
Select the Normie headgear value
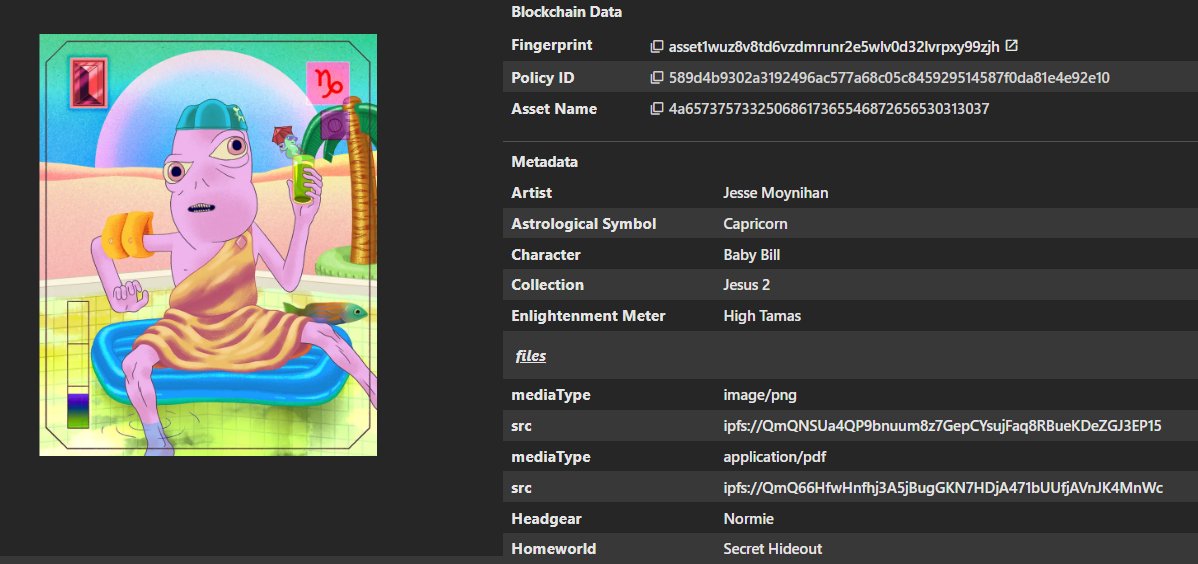749,519
